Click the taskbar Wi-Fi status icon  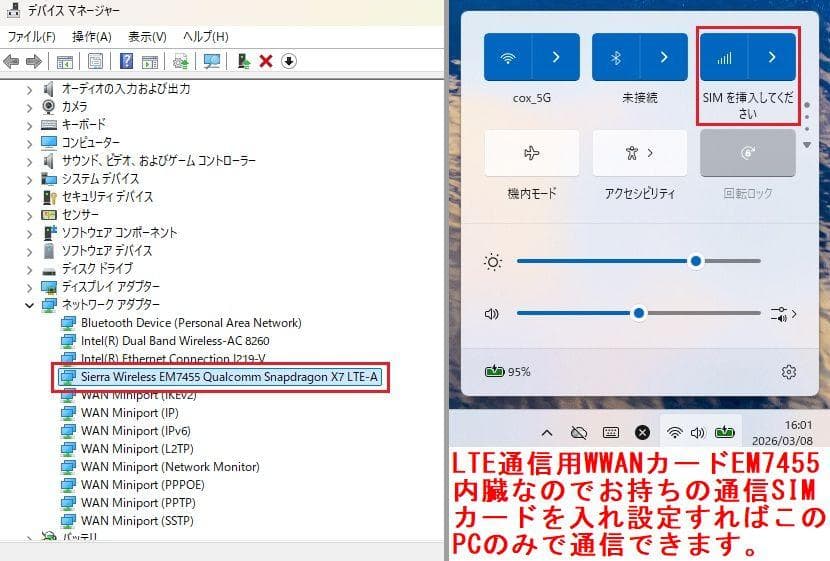[x=674, y=433]
